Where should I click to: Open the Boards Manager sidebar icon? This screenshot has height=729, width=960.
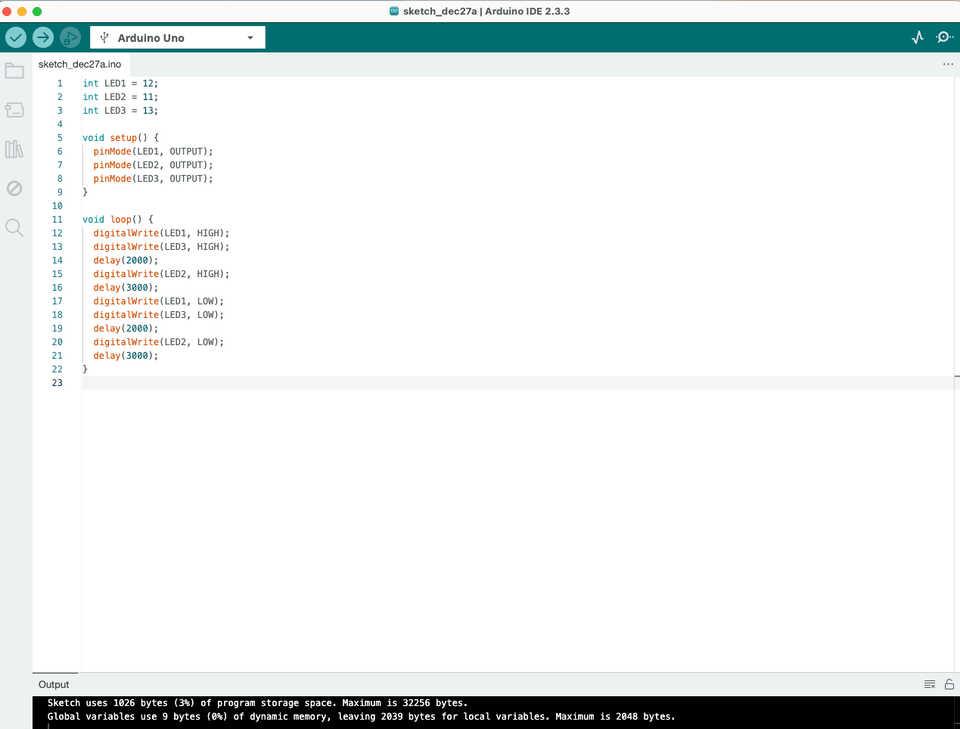(14, 110)
